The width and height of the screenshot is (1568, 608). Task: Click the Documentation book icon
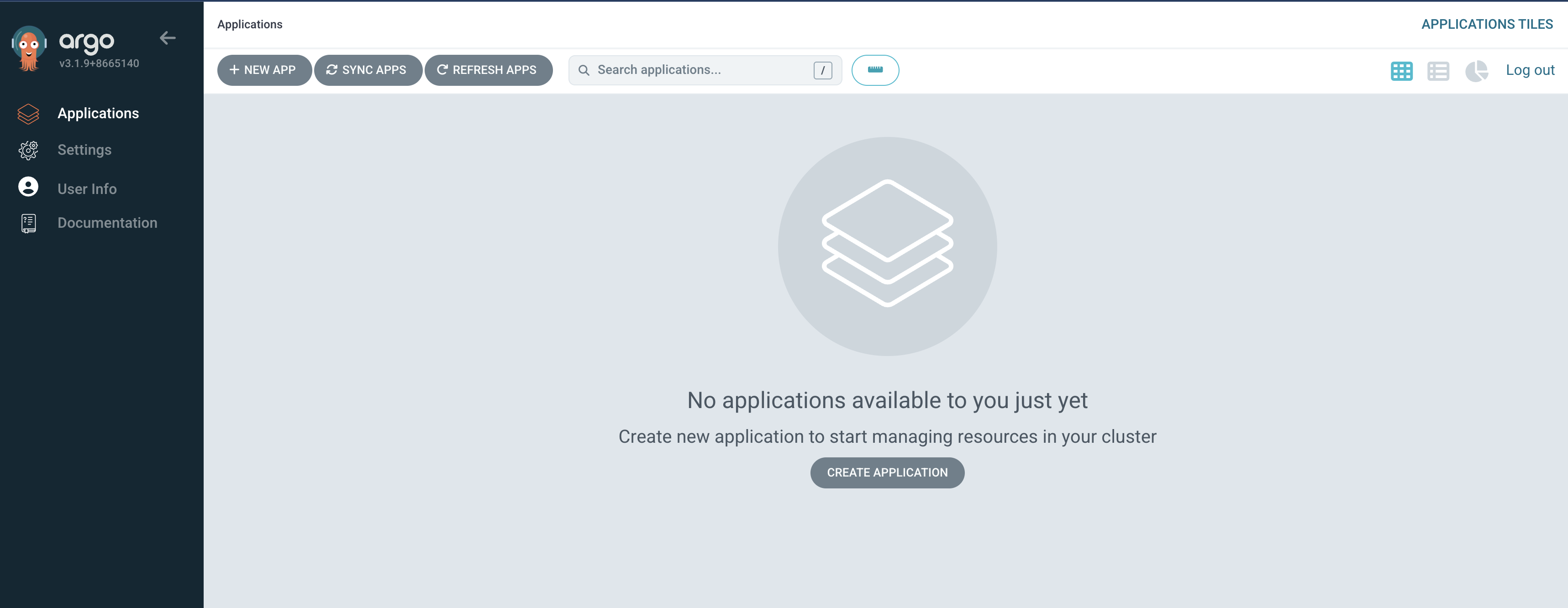click(28, 223)
